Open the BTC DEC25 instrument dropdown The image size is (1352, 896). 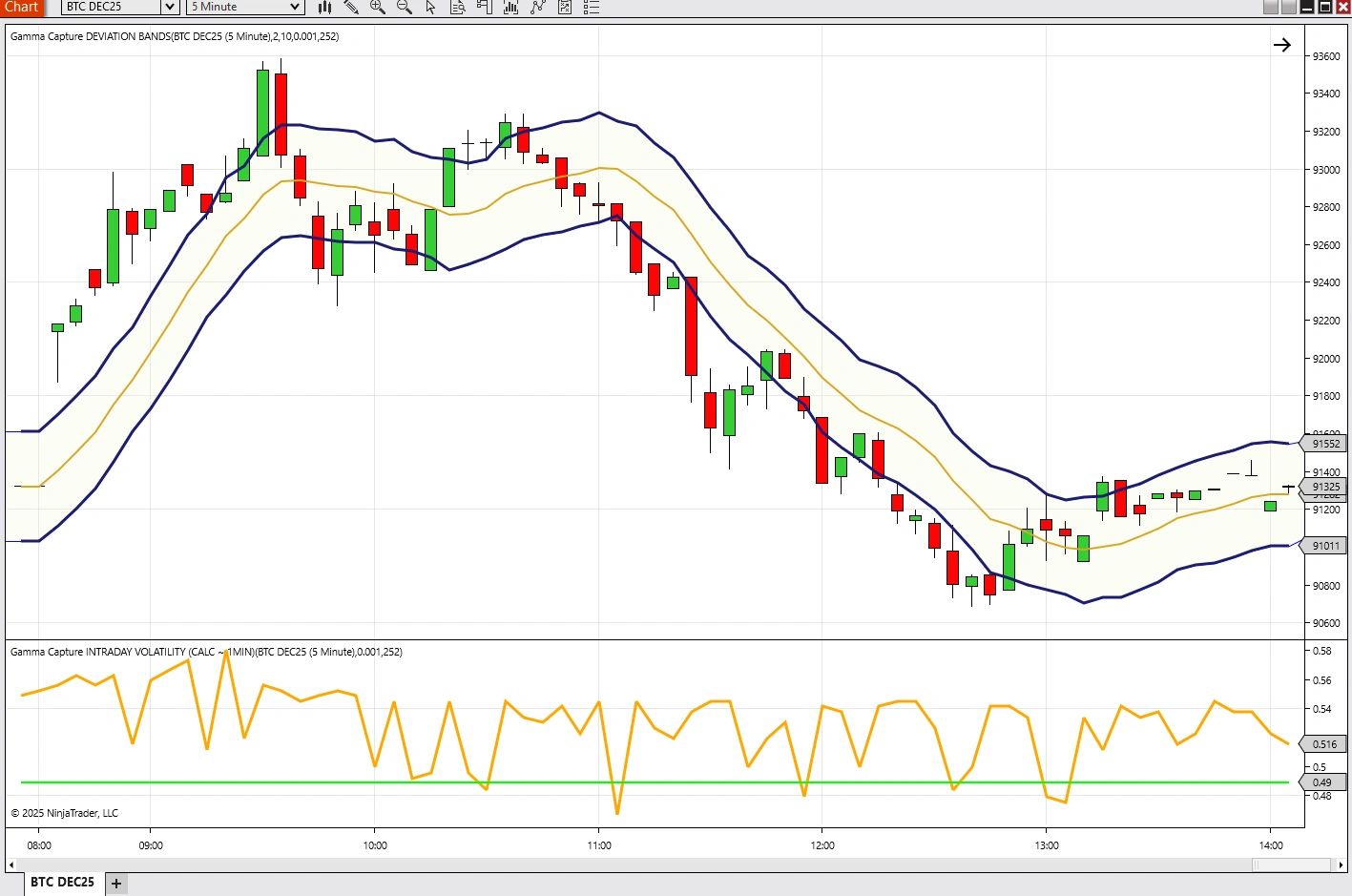click(x=169, y=8)
